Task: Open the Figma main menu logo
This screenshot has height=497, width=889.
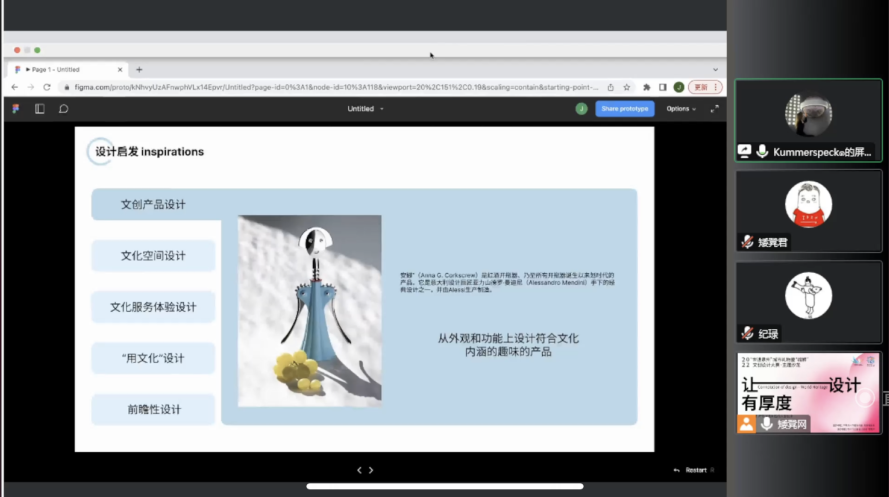Action: tap(16, 109)
